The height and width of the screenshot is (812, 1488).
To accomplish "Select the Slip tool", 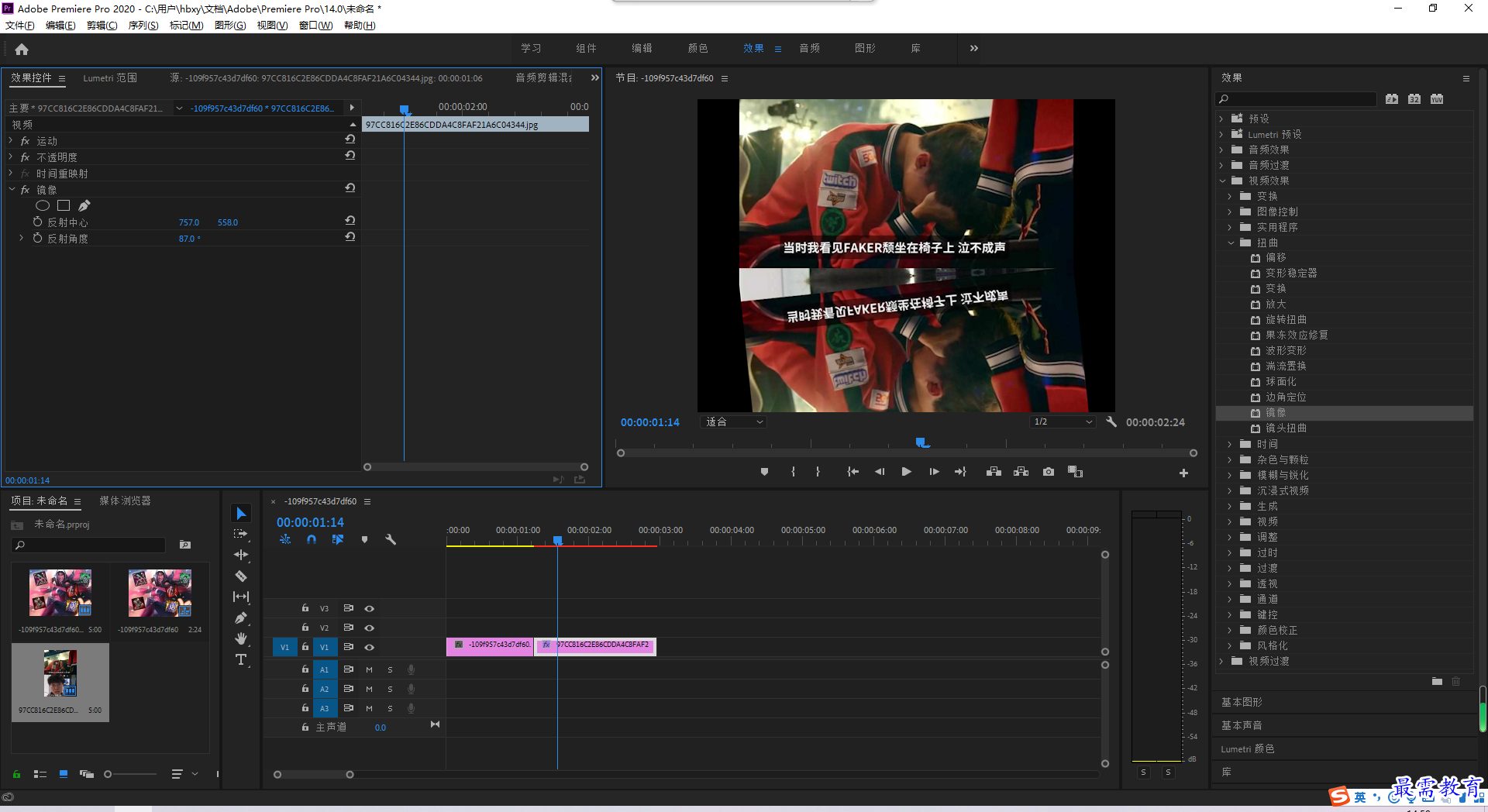I will click(x=241, y=597).
